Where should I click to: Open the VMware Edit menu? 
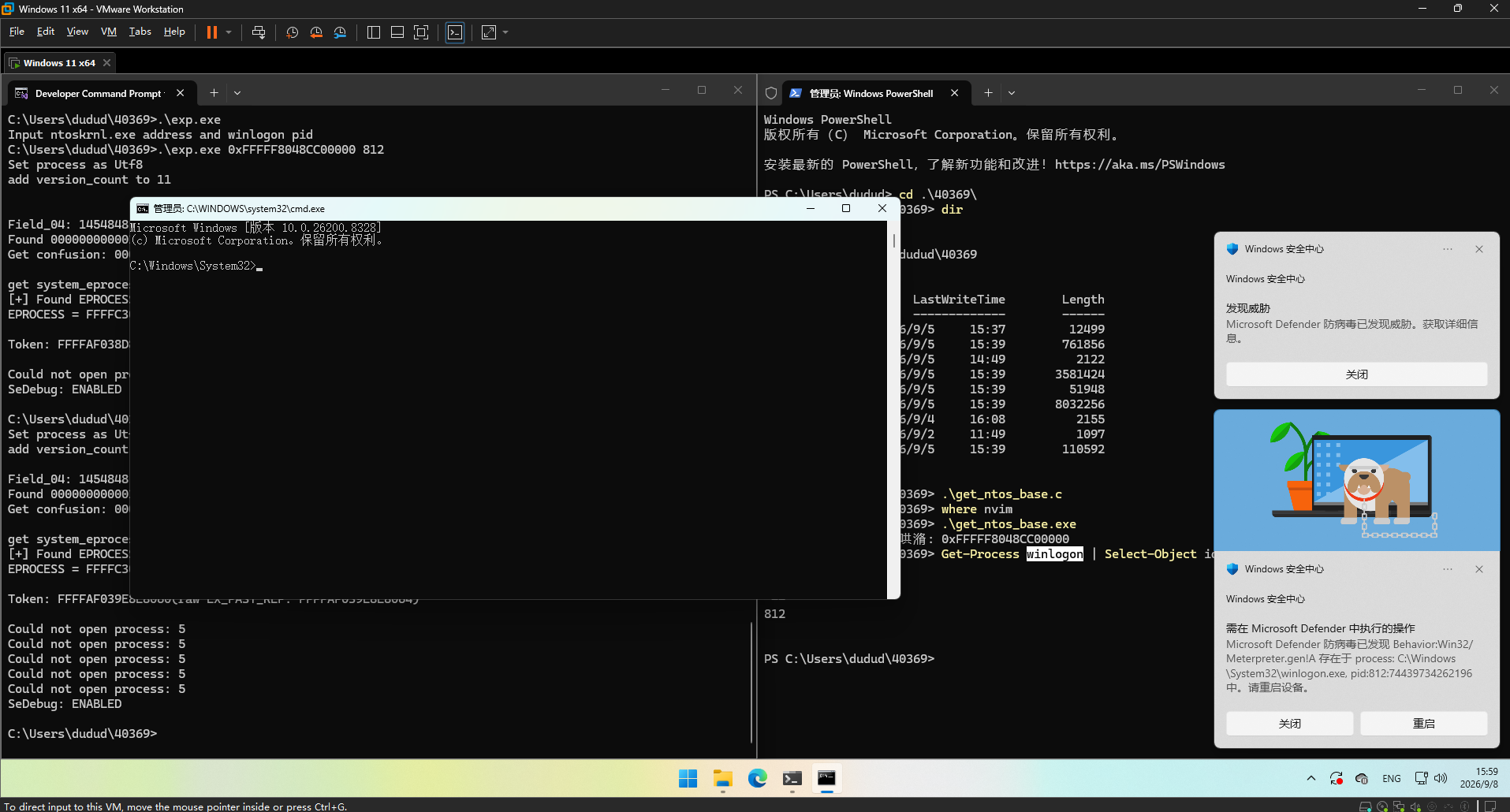click(46, 32)
